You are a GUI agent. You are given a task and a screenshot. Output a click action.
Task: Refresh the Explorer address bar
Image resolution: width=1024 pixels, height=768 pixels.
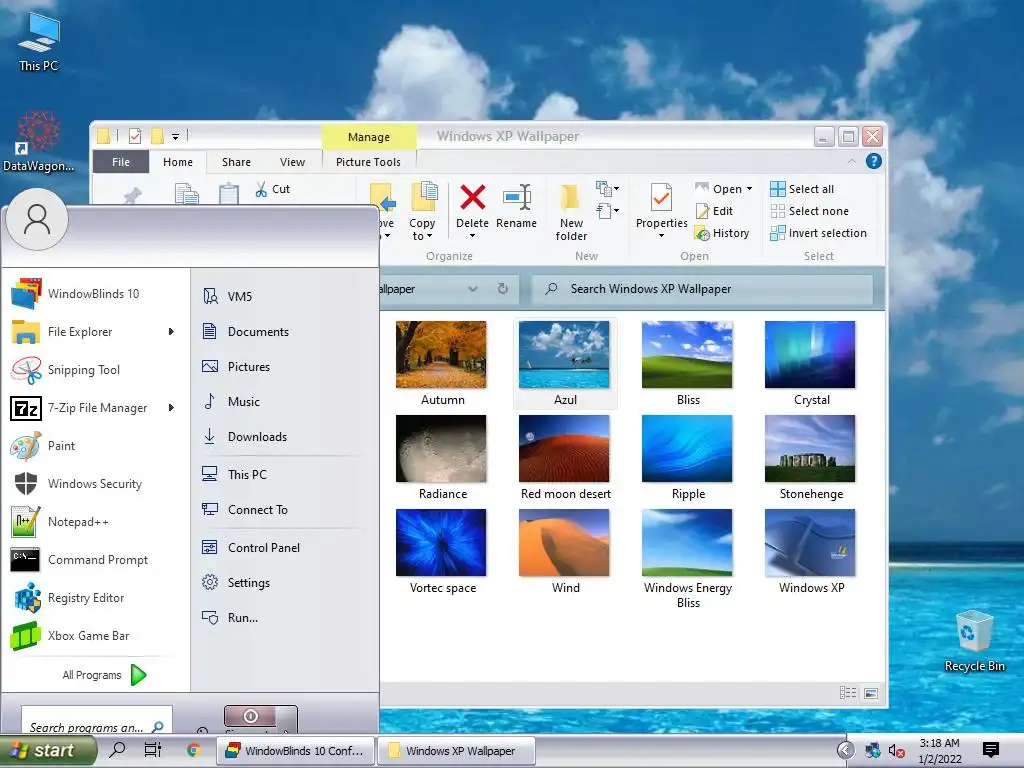tap(502, 289)
